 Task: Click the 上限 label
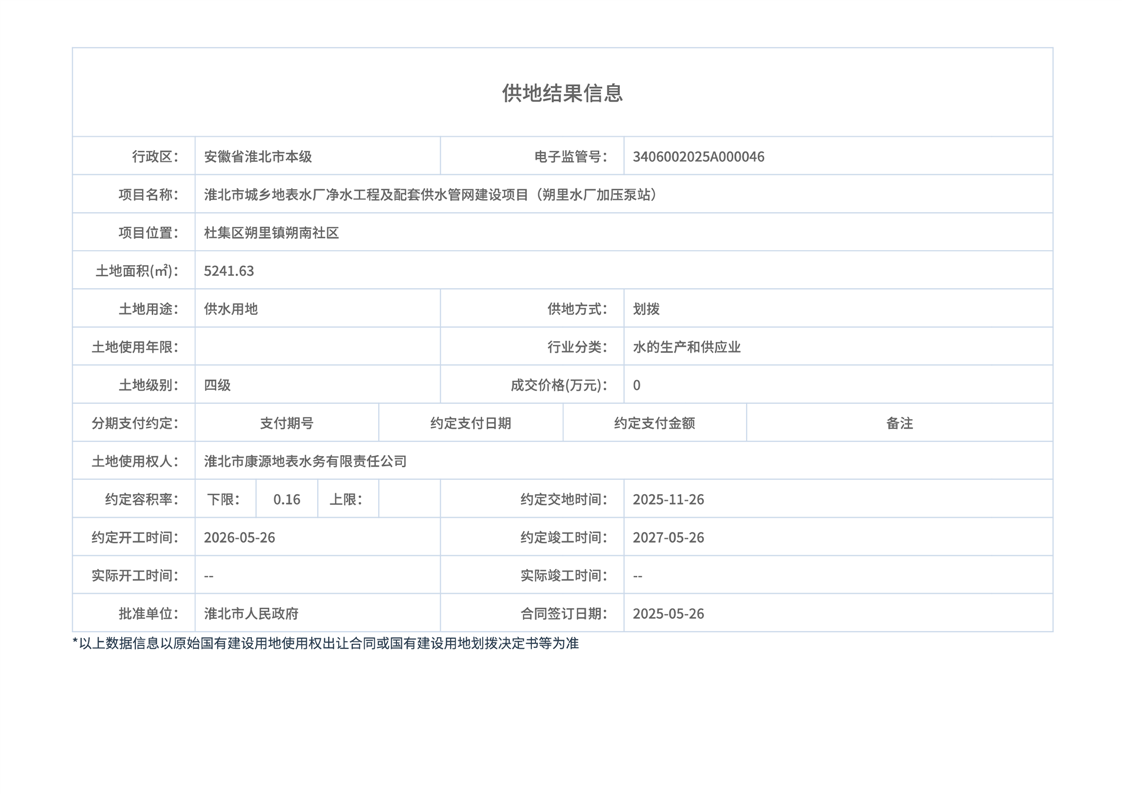pyautogui.click(x=346, y=499)
